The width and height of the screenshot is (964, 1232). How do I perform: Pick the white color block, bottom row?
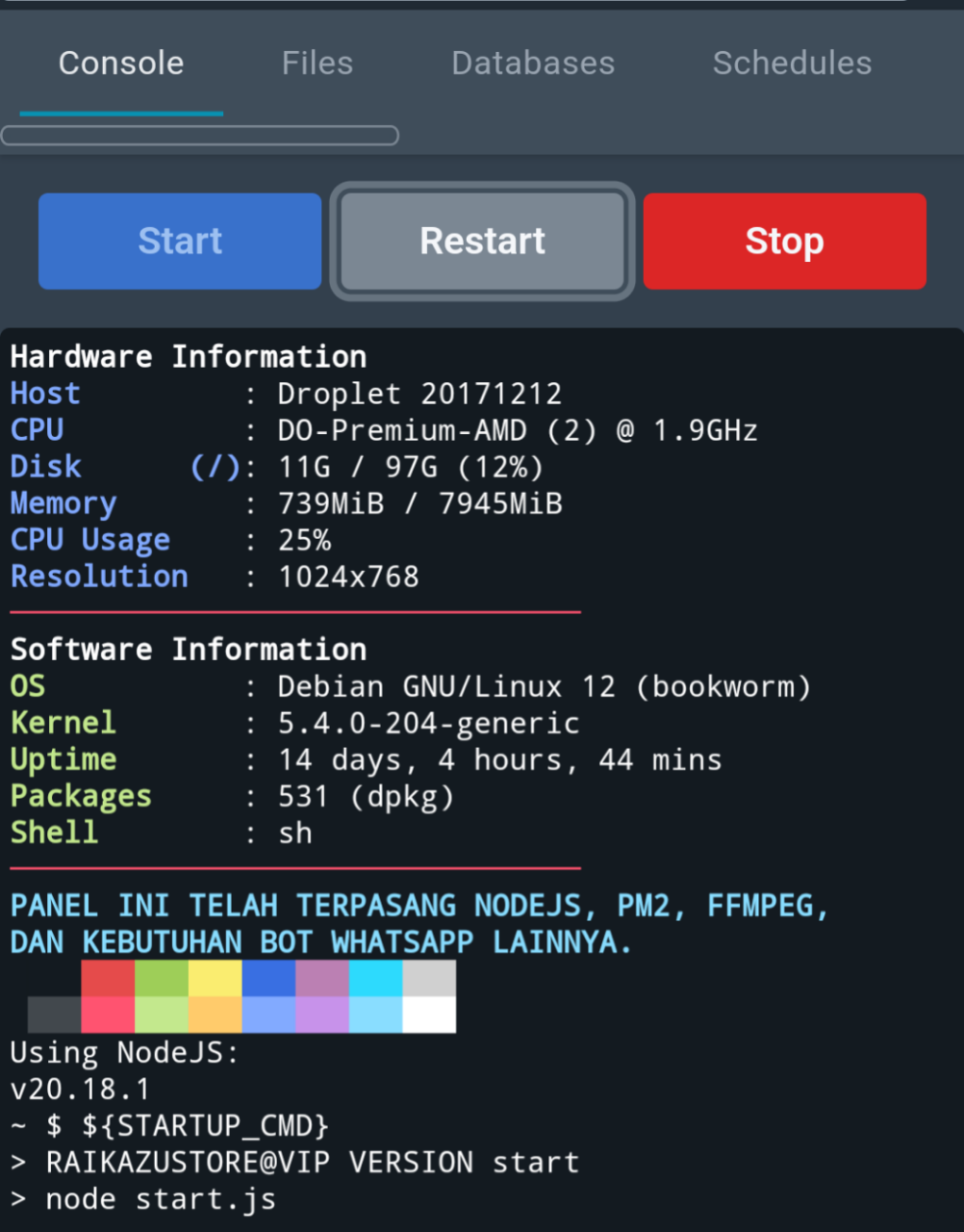429,1014
